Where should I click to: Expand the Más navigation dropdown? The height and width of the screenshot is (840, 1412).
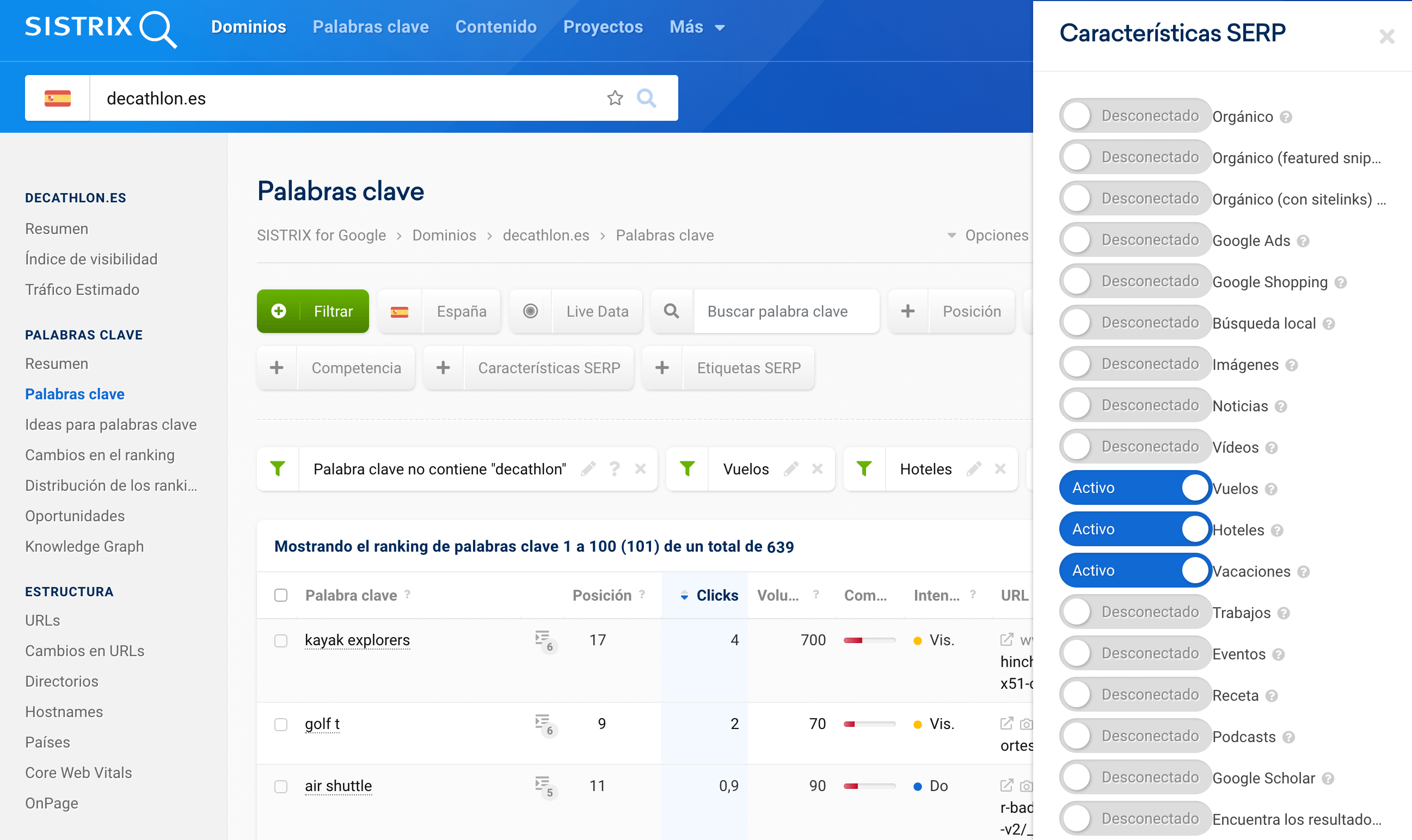(697, 27)
